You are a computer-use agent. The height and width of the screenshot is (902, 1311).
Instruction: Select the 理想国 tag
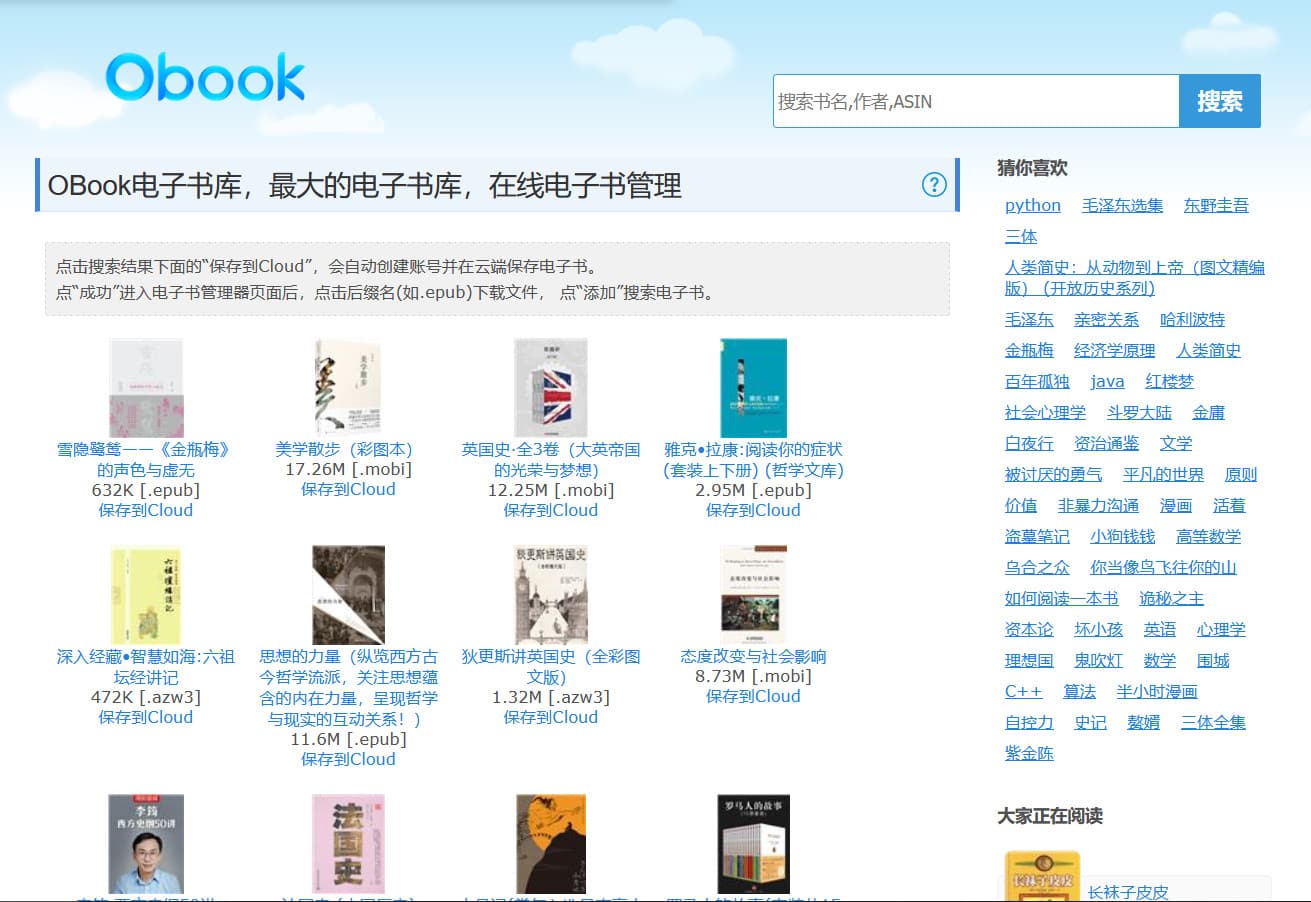pos(1029,660)
